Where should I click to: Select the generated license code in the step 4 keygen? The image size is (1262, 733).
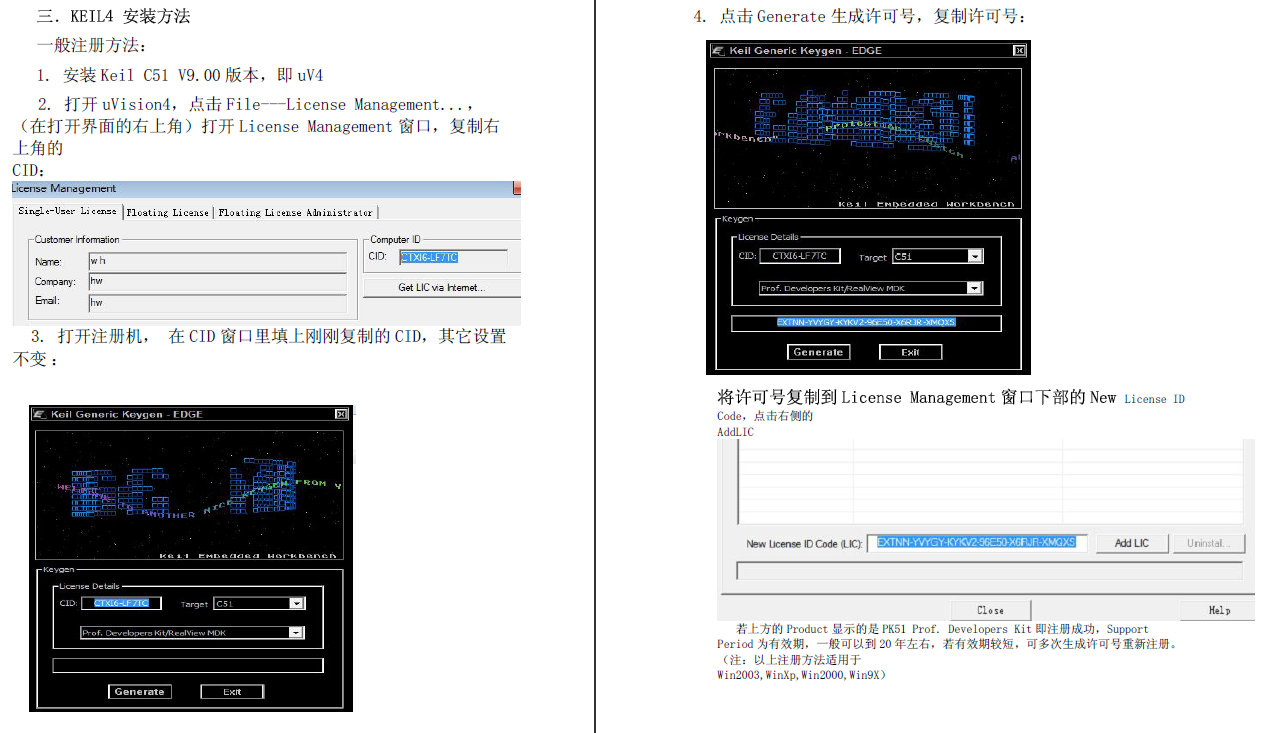pyautogui.click(x=866, y=323)
